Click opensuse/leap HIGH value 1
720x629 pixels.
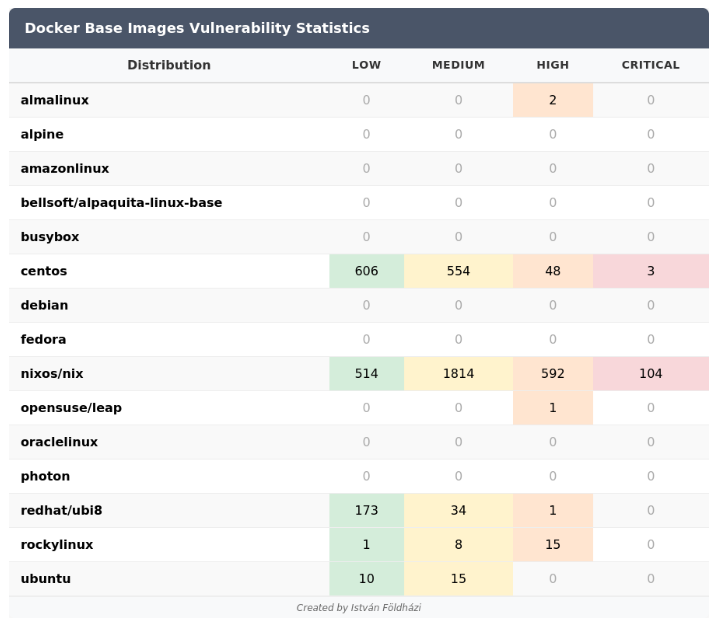553,408
